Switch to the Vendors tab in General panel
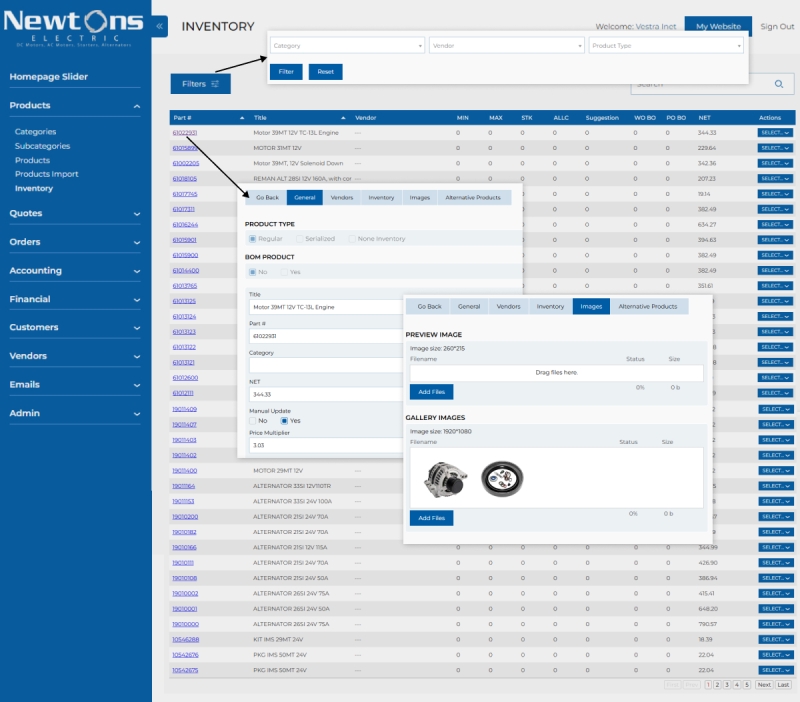800x702 pixels. click(342, 198)
